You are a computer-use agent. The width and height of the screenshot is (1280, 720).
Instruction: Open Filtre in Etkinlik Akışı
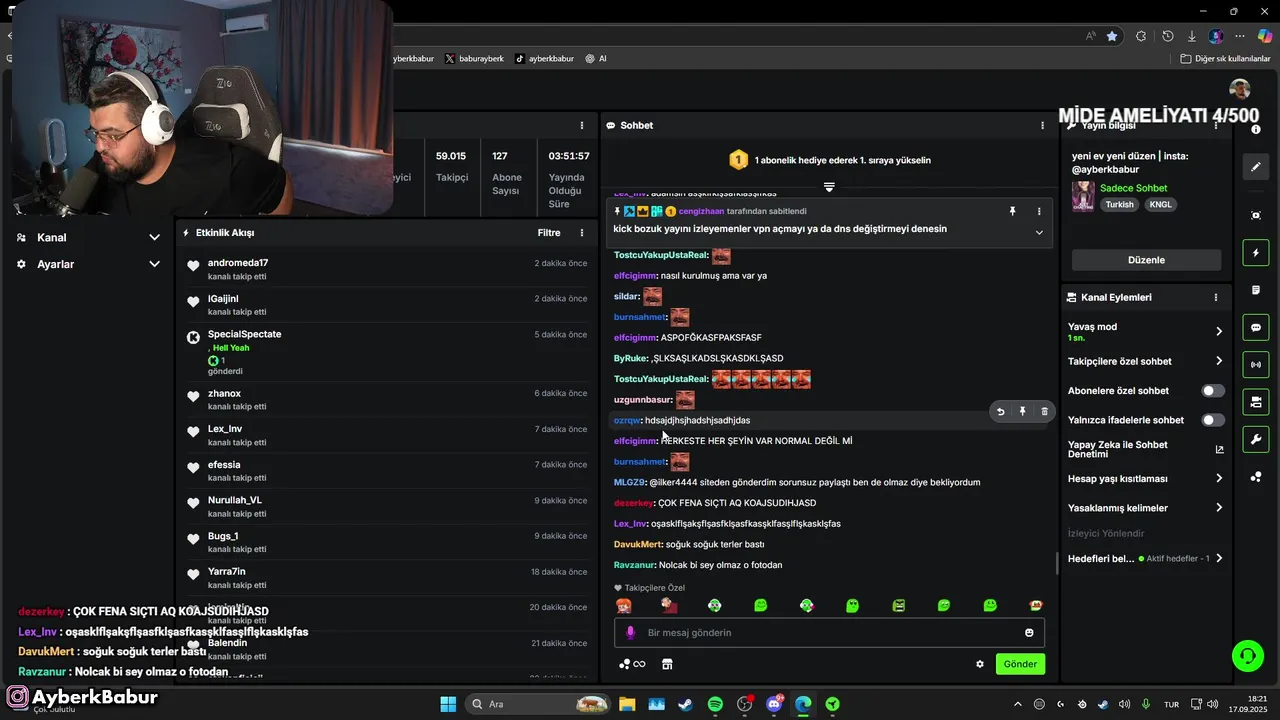549,233
